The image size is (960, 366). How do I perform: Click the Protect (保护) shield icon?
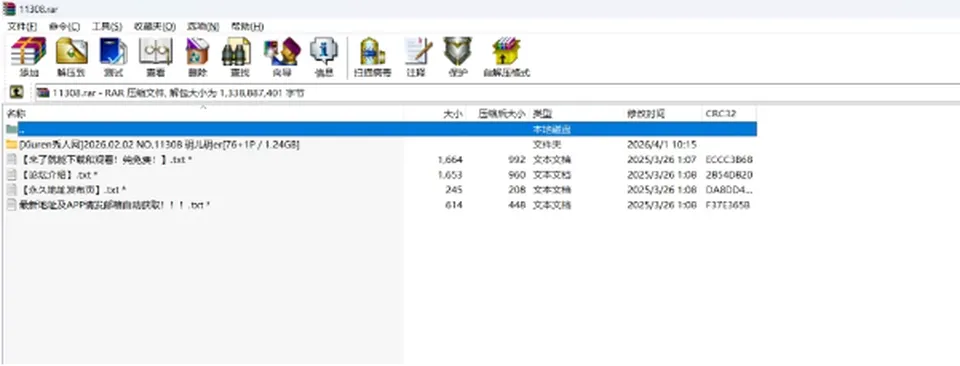point(457,56)
